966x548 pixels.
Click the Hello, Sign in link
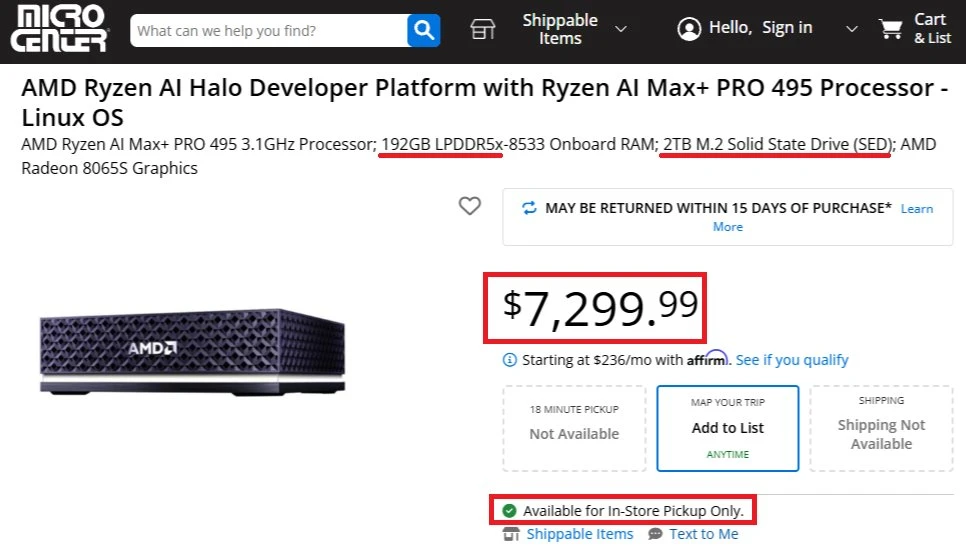tap(760, 28)
